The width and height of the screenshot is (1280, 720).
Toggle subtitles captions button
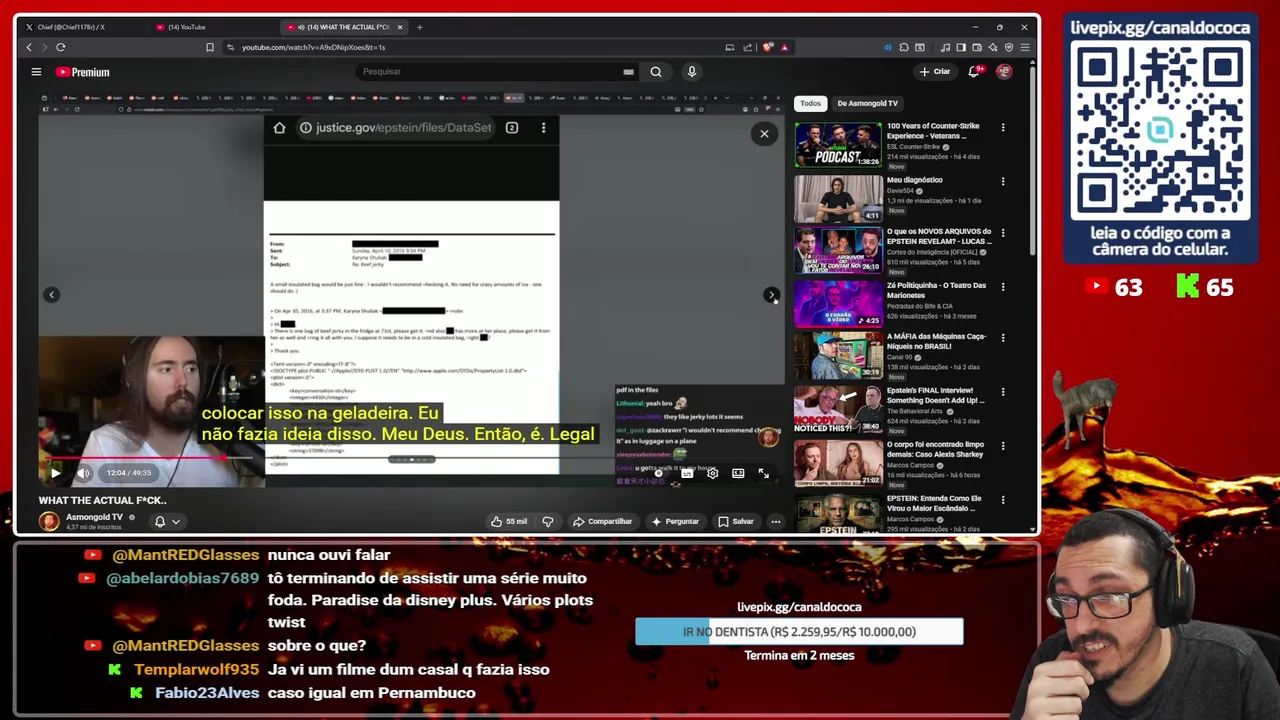[687, 473]
